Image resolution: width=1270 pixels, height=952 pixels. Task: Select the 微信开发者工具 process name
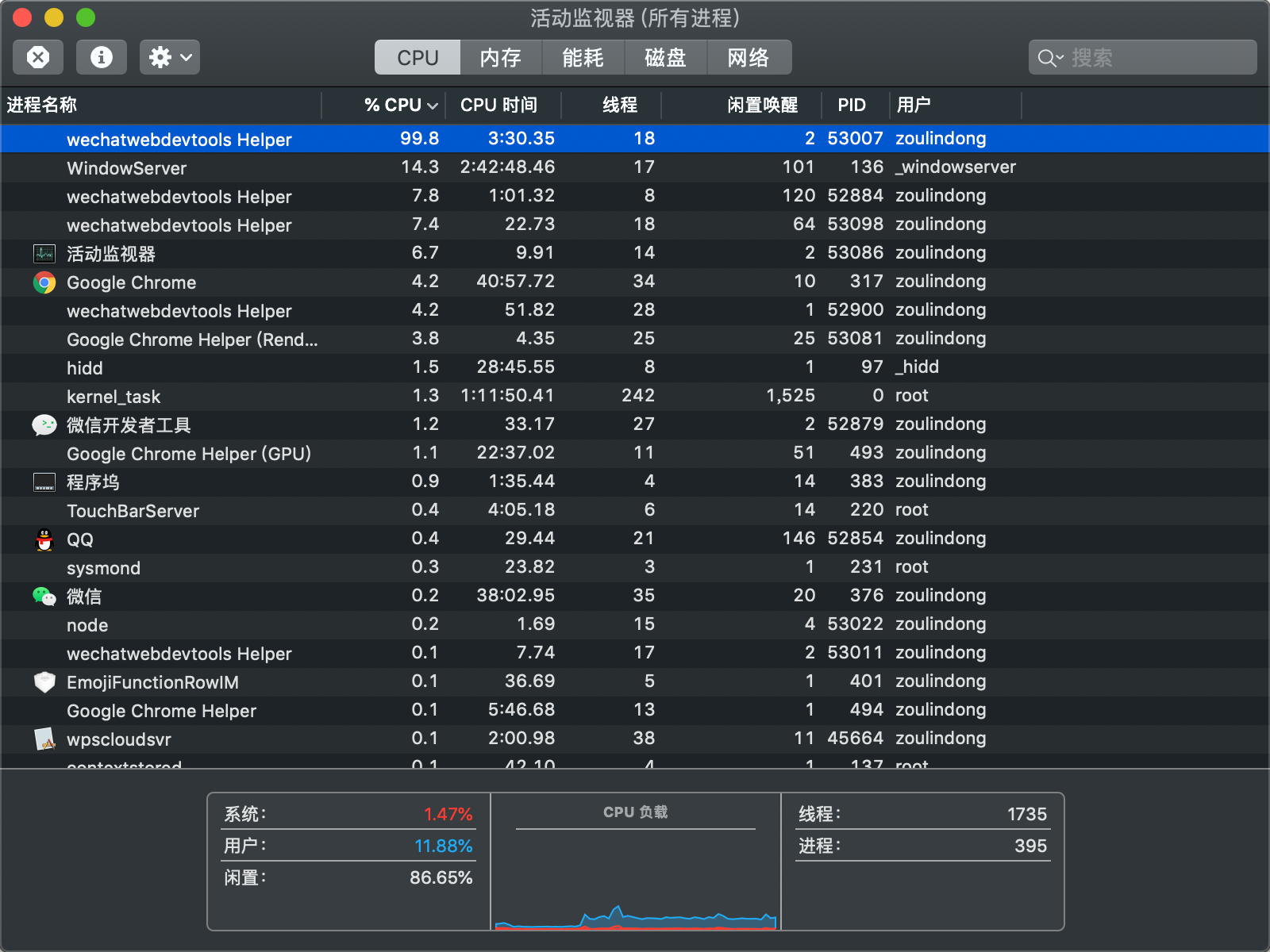click(129, 425)
